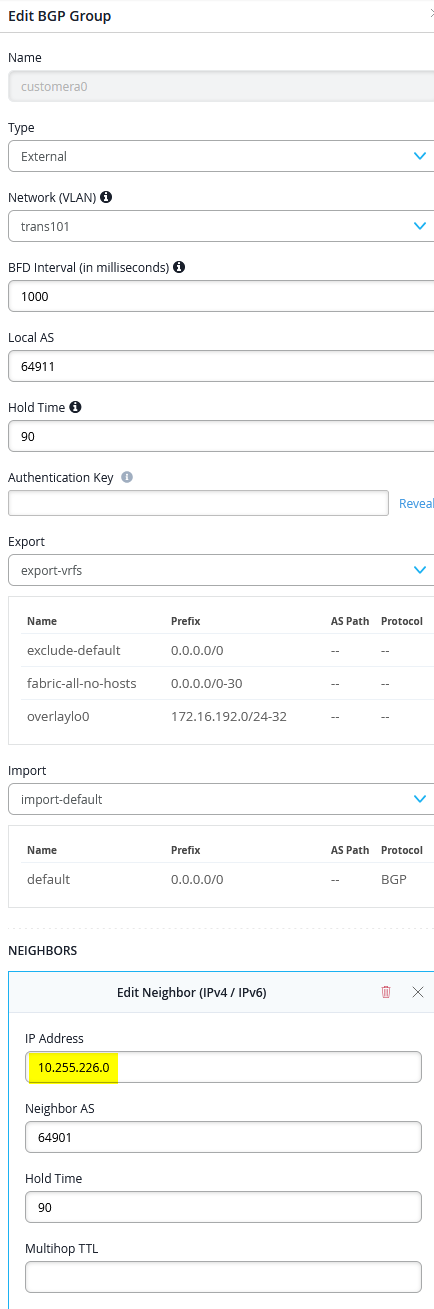Screen dimensions: 434x1309
Task: Click the BFD Interval field 1000
Action: click(x=221, y=296)
